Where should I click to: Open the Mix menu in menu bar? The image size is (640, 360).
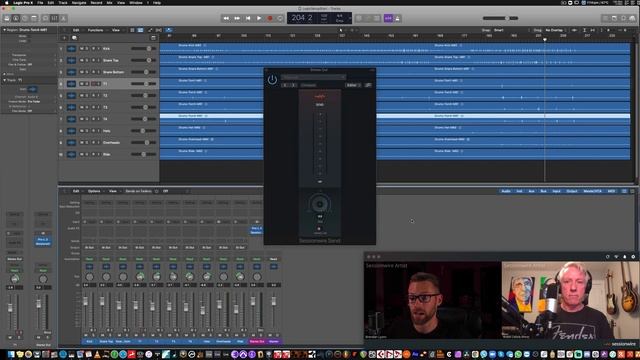(109, 2)
